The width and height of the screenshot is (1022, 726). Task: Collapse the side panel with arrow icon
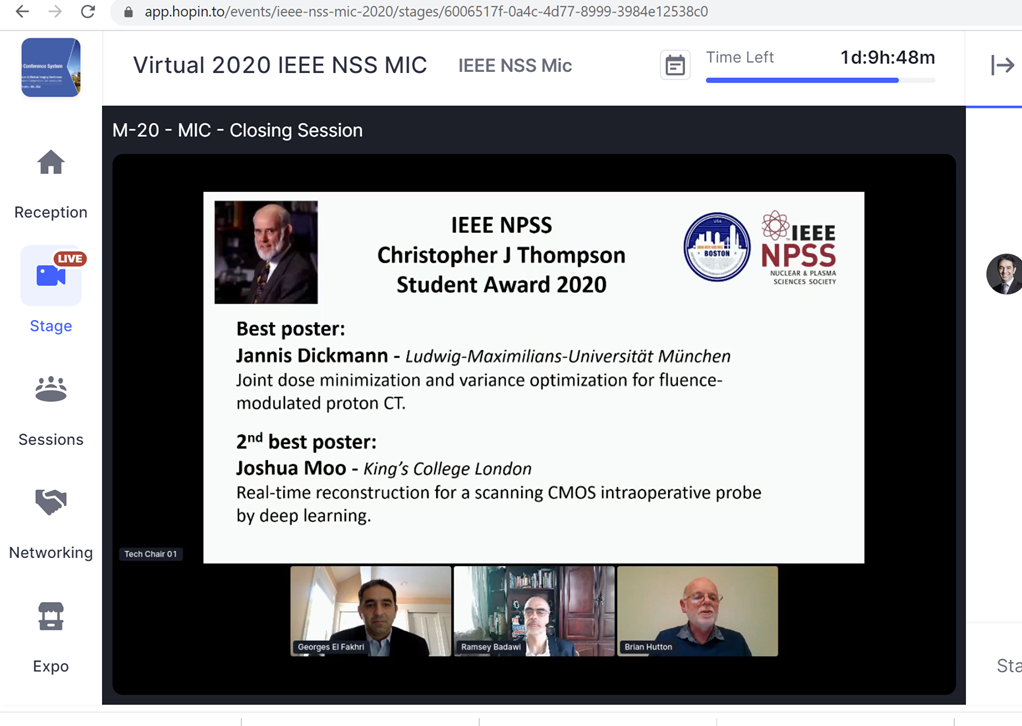(x=1002, y=65)
